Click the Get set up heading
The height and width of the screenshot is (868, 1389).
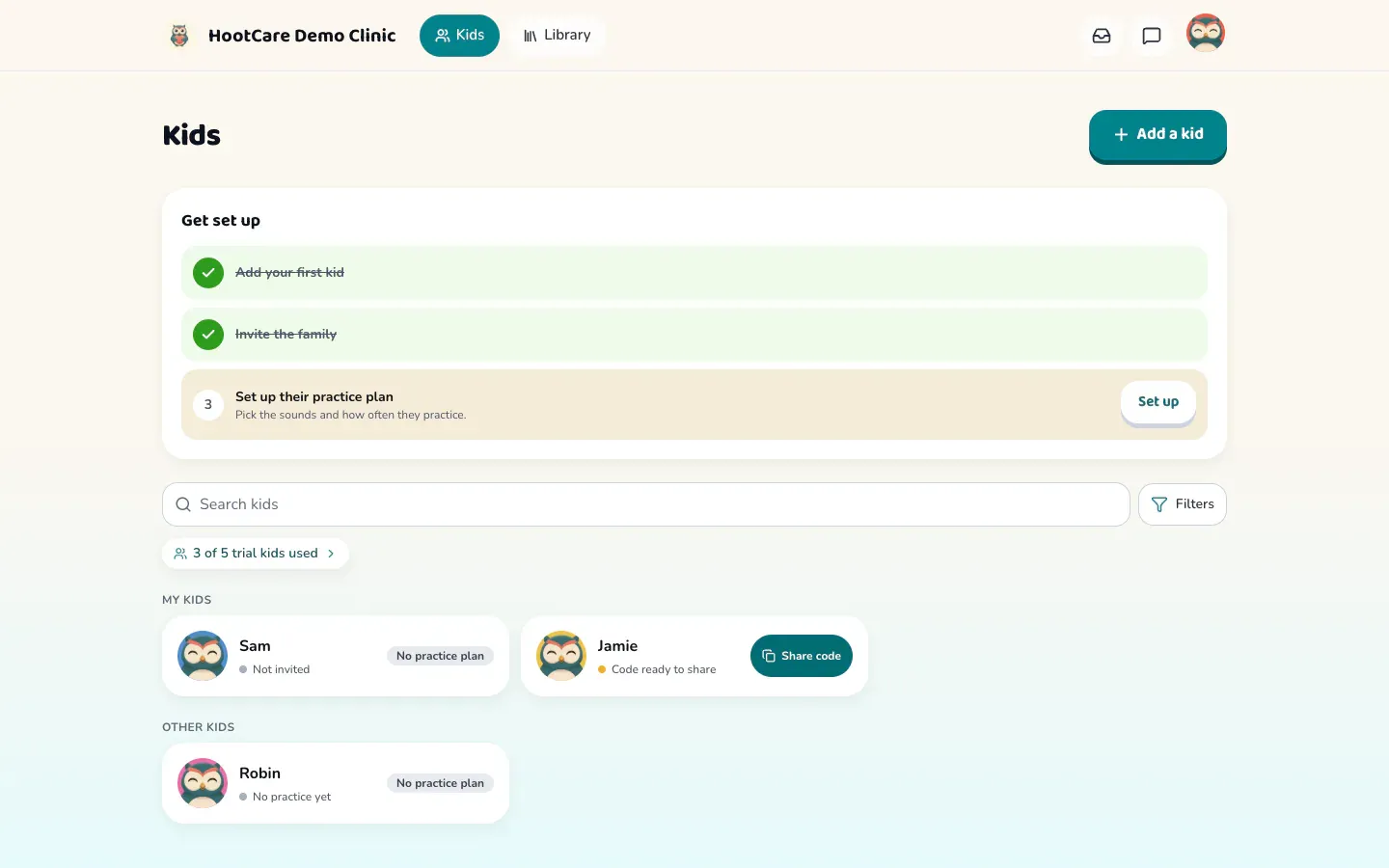pos(221,221)
